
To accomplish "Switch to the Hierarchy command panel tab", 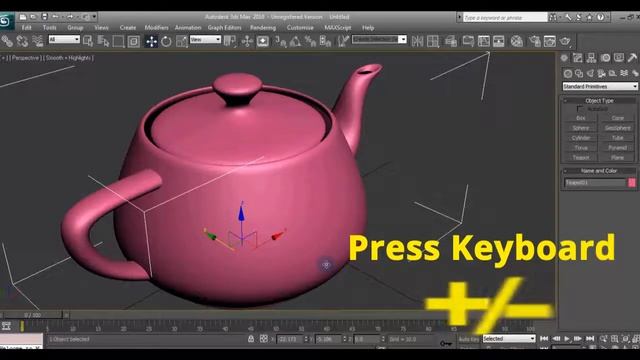I will pos(591,58).
